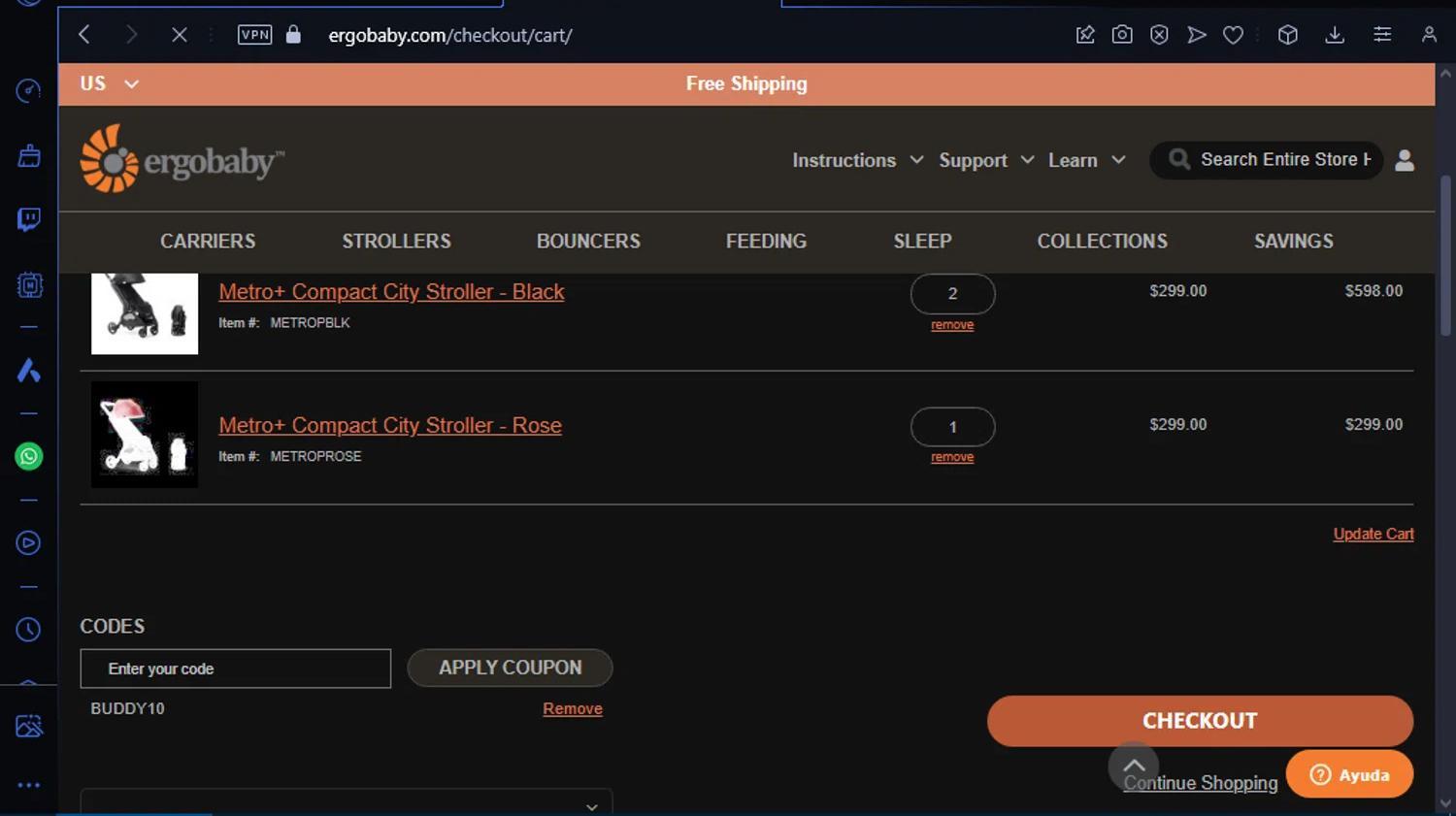Open the easy setup sliders icon
Viewport: 1456px width, 816px height.
(x=1382, y=35)
